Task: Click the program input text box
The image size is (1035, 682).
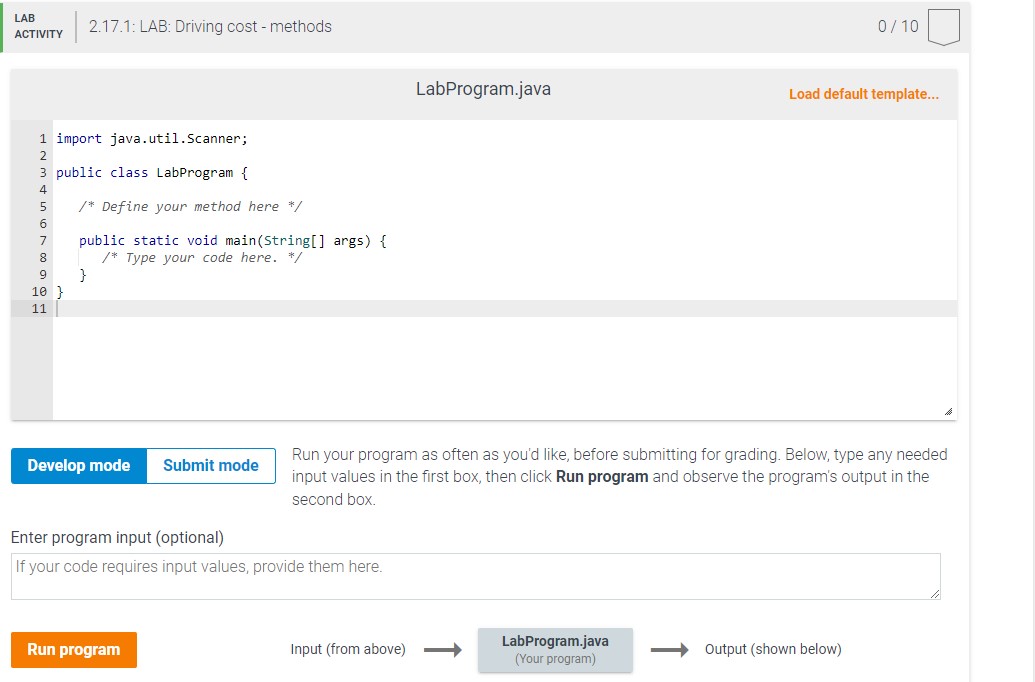Action: [475, 576]
